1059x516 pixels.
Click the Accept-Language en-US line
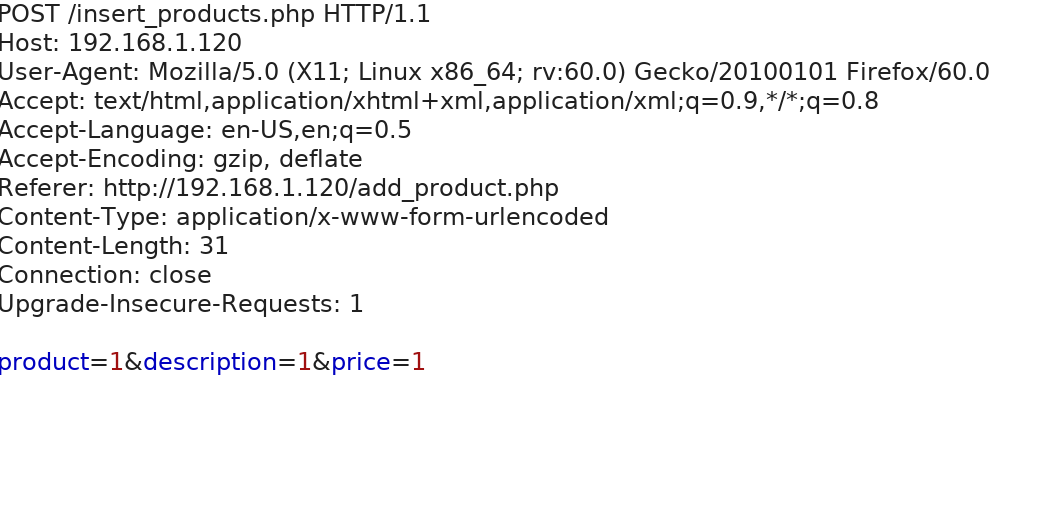point(205,130)
